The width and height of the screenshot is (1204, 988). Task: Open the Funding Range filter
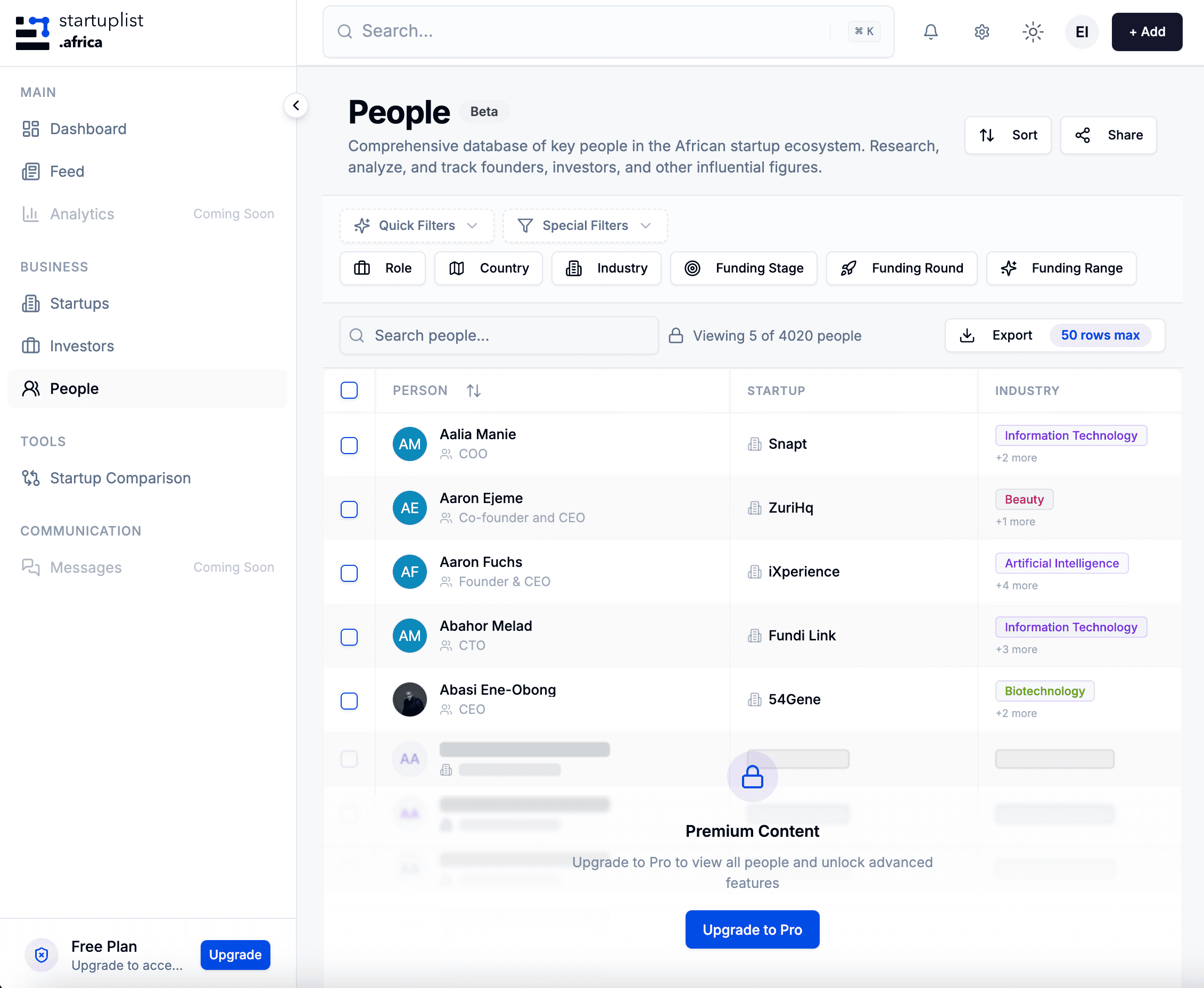pos(1061,268)
